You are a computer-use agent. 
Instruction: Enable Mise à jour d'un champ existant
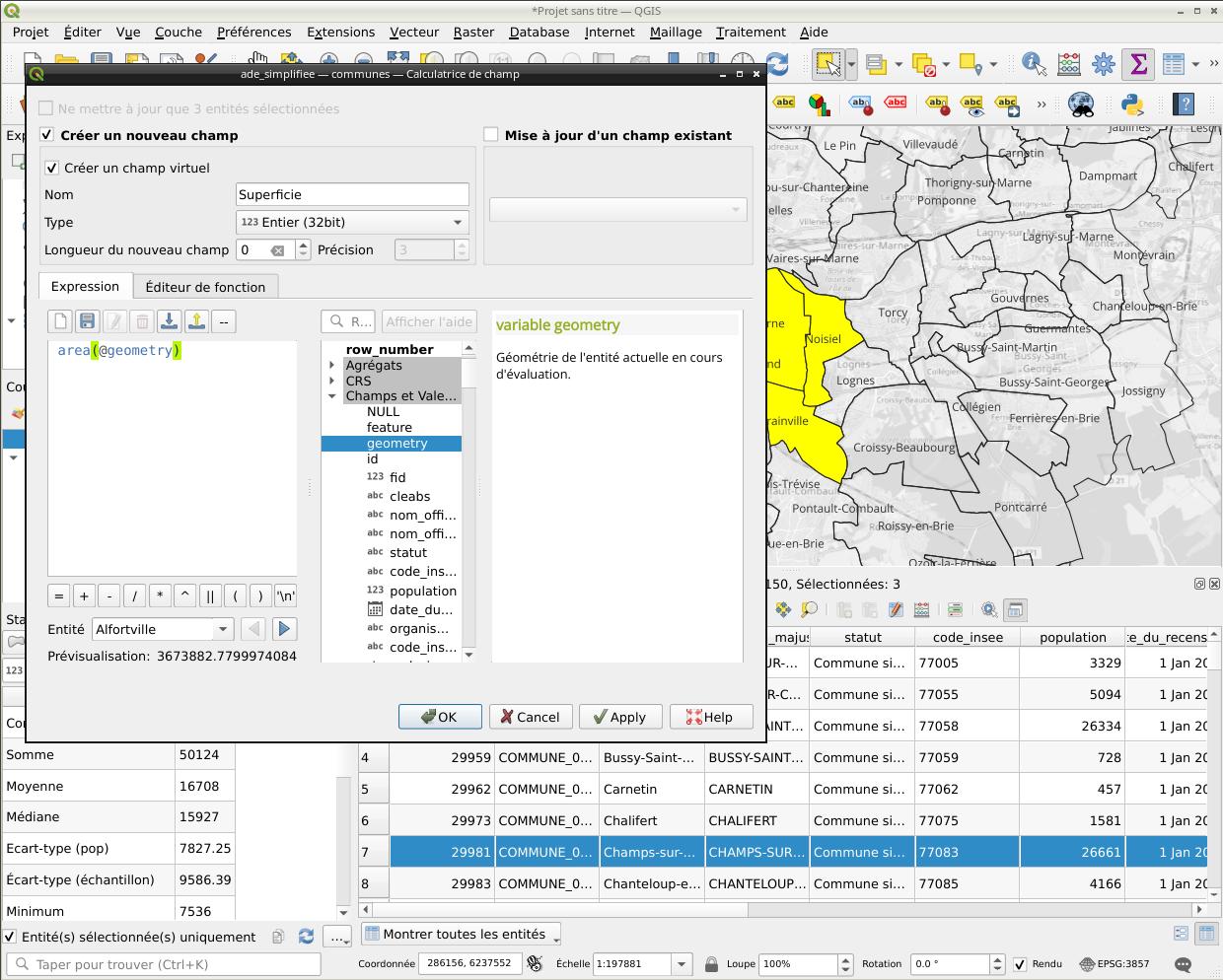pyautogui.click(x=491, y=135)
